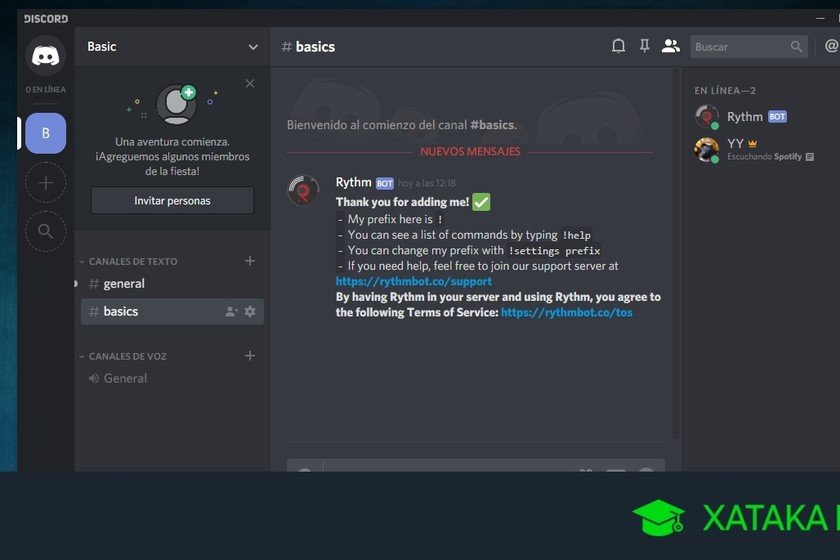
Task: Click the chat scrollbar
Action: click(676, 252)
